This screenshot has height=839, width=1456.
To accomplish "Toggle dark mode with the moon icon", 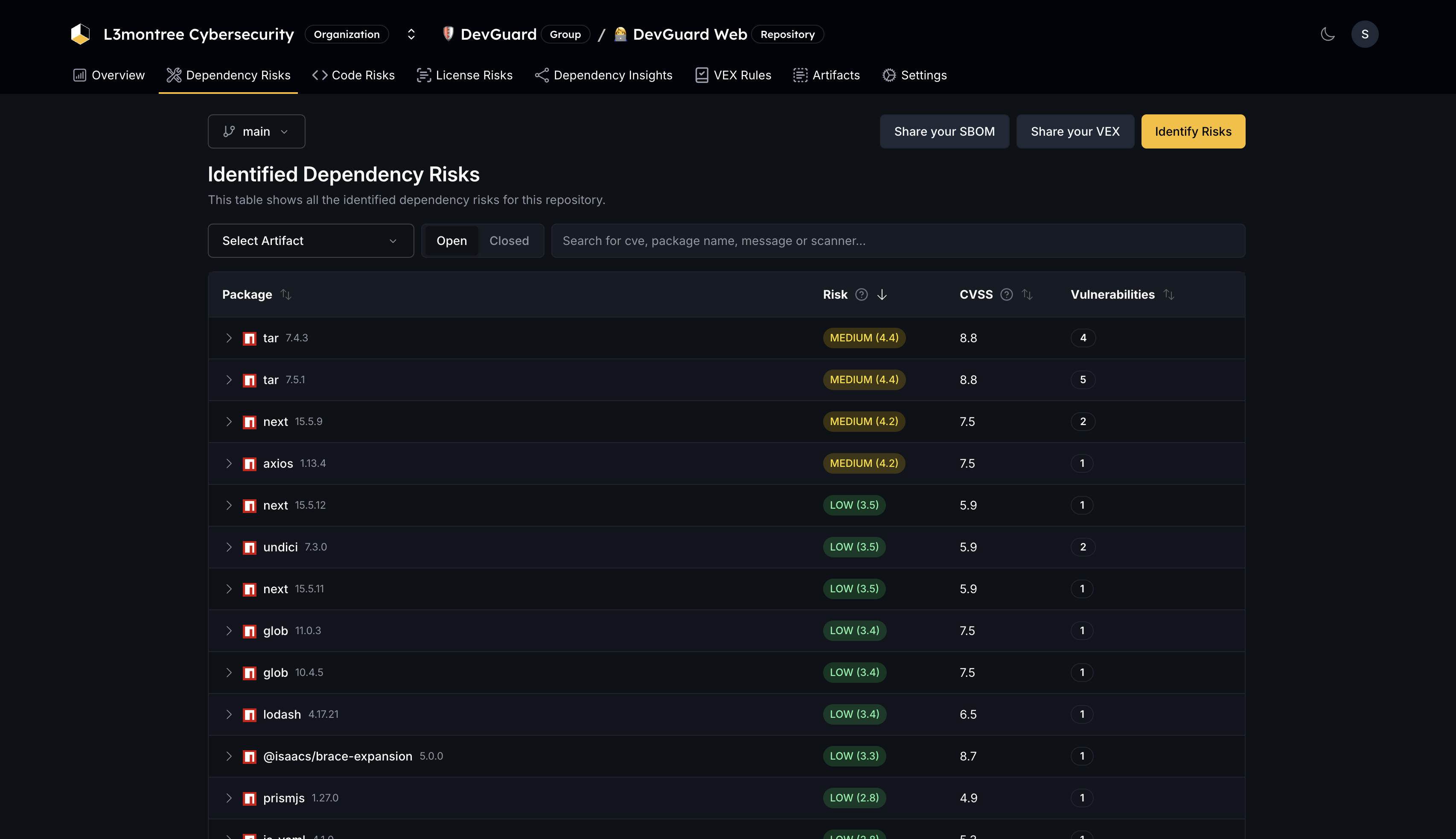I will (1327, 34).
